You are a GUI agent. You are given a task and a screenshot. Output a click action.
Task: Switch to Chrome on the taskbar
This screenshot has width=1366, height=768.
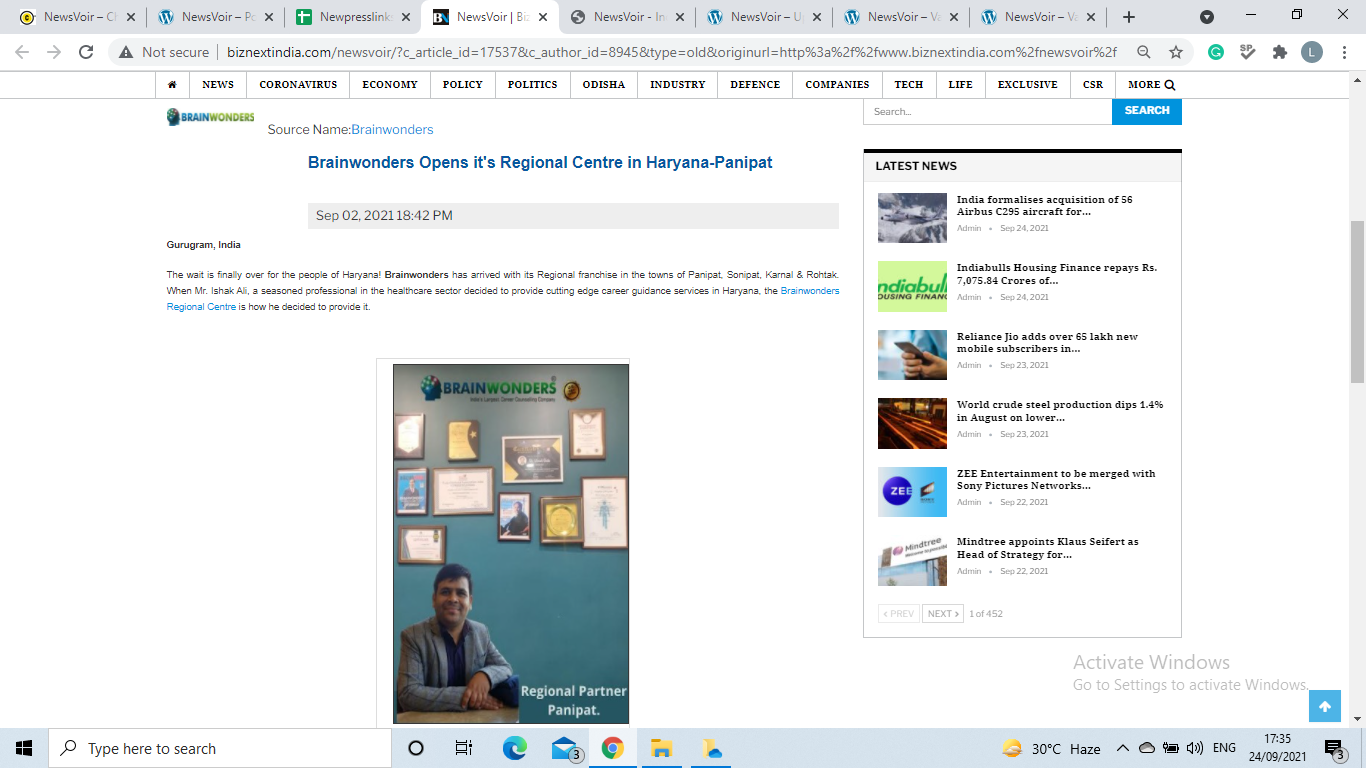pos(613,748)
